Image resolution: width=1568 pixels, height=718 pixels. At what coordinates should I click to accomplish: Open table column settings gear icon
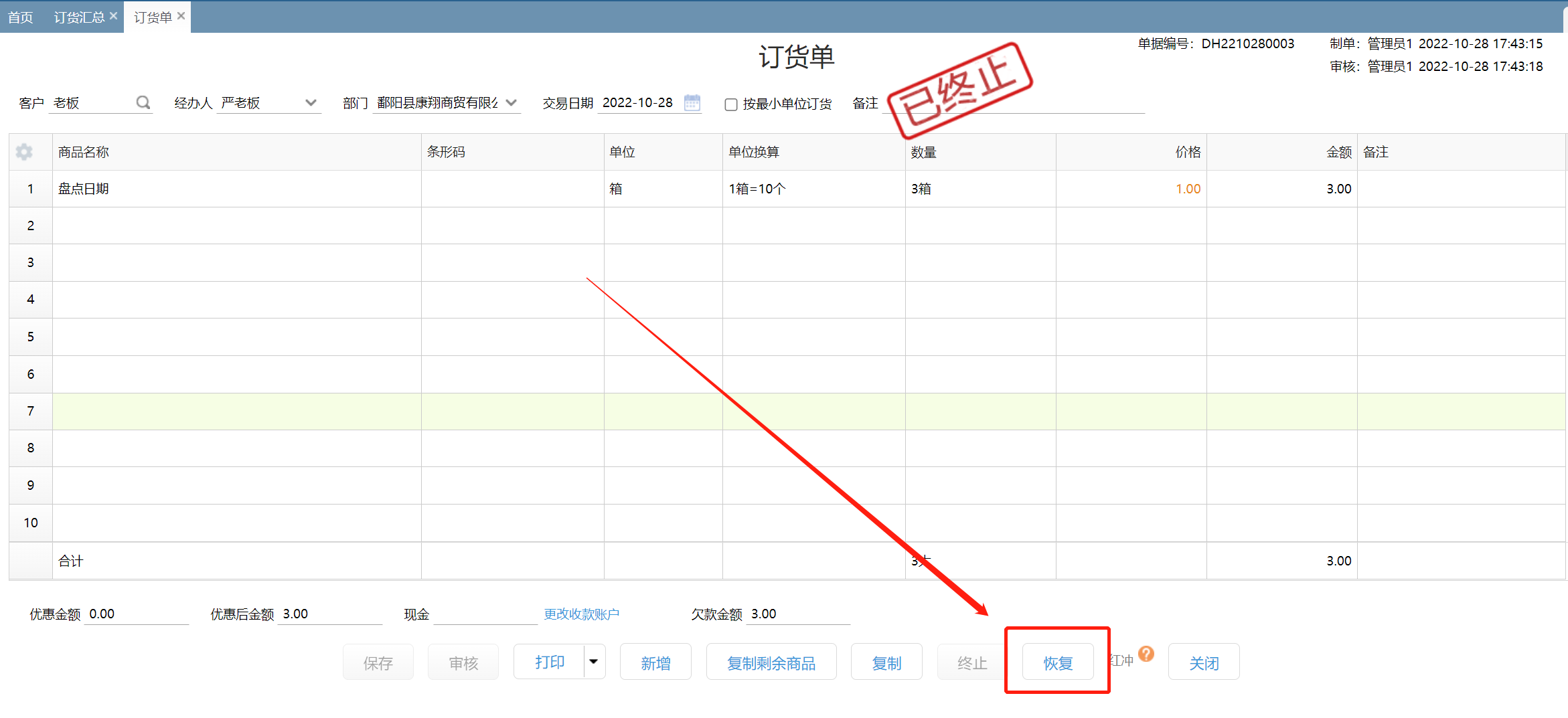[x=24, y=152]
